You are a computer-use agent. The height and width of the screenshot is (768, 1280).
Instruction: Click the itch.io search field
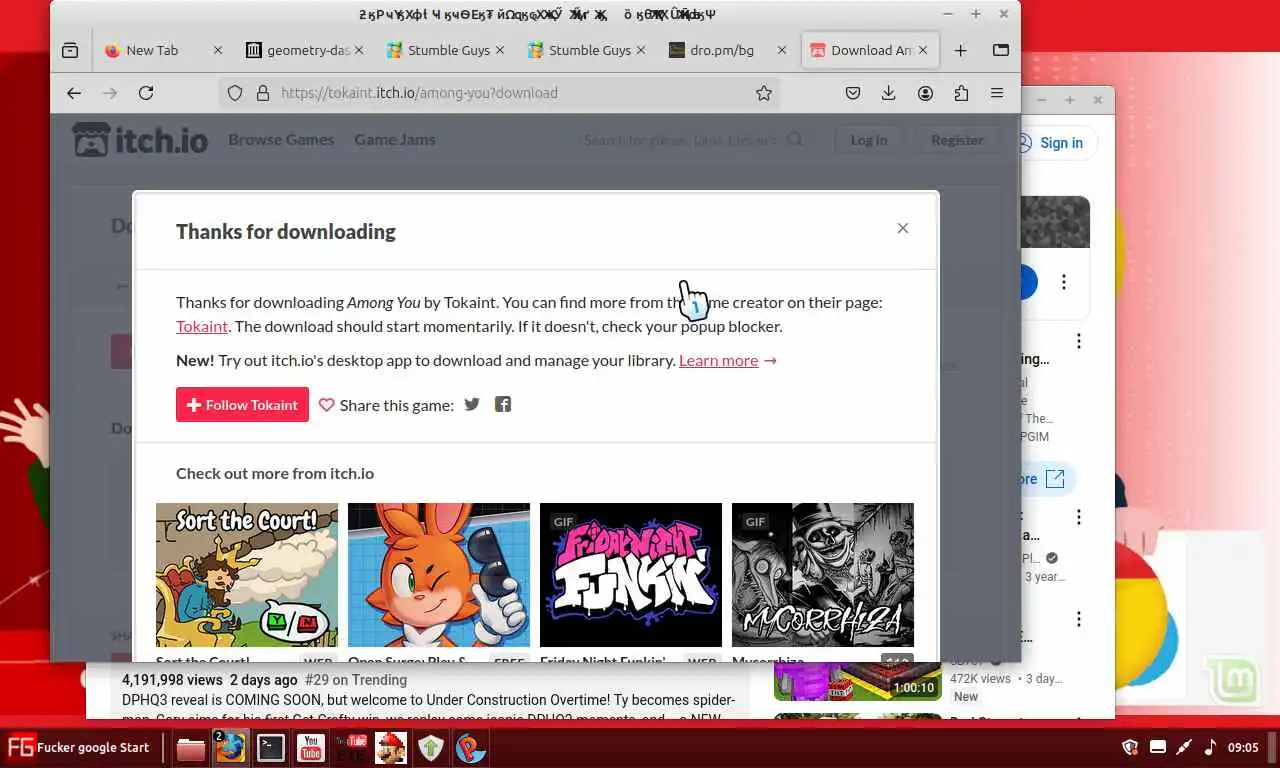tap(695, 140)
